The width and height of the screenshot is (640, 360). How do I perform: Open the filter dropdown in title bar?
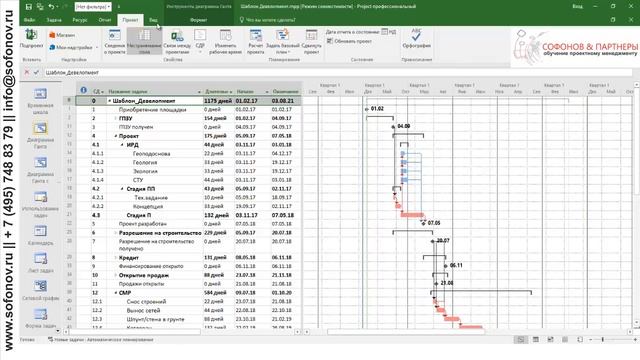coord(93,7)
